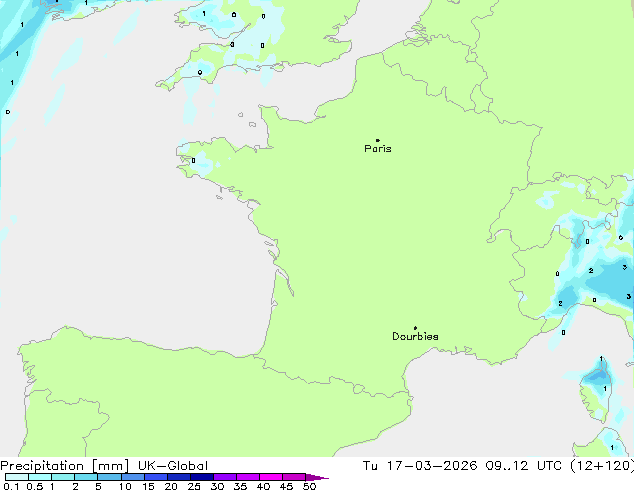The width and height of the screenshot is (634, 490).
Task: Pick the purple swatch between 30 and 35
Action: coord(225,477)
